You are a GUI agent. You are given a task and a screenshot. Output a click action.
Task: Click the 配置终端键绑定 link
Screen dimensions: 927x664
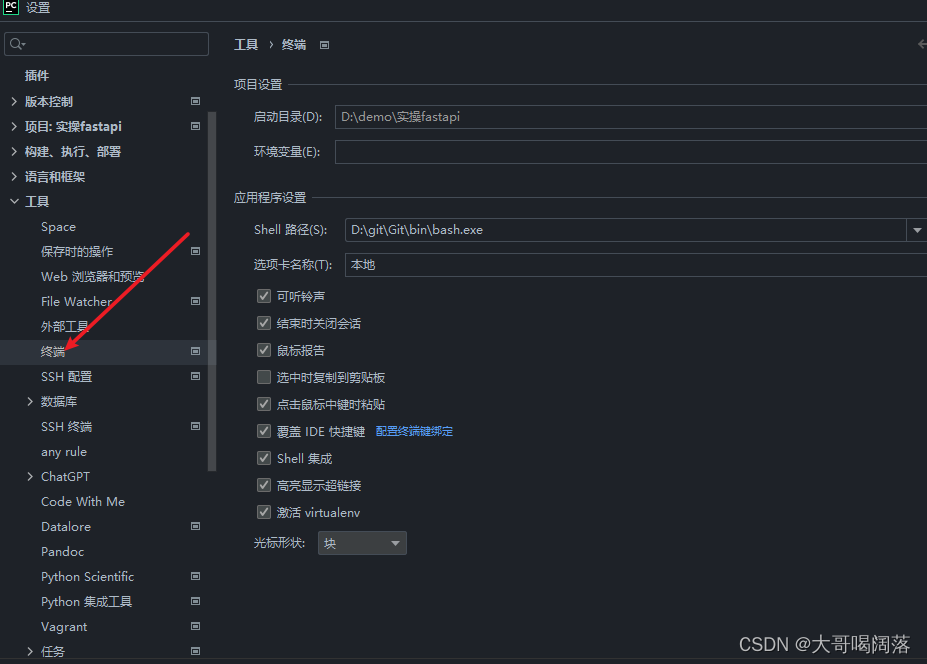[414, 431]
